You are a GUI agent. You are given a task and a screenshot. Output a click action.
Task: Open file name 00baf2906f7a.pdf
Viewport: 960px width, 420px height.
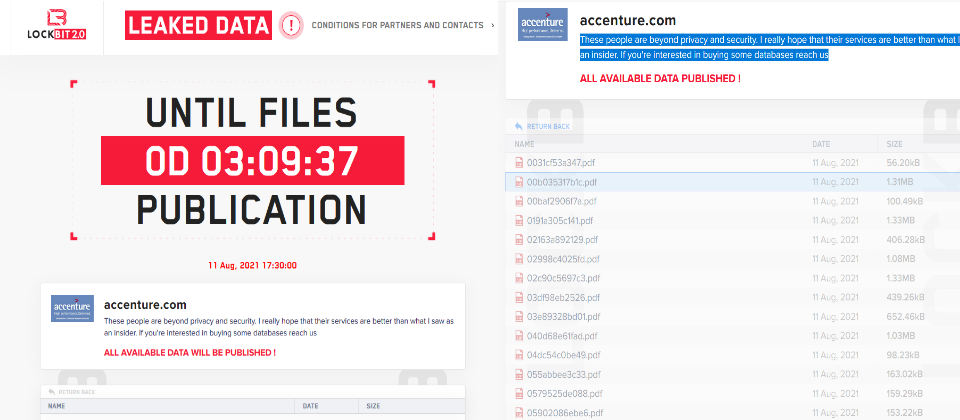[561, 201]
